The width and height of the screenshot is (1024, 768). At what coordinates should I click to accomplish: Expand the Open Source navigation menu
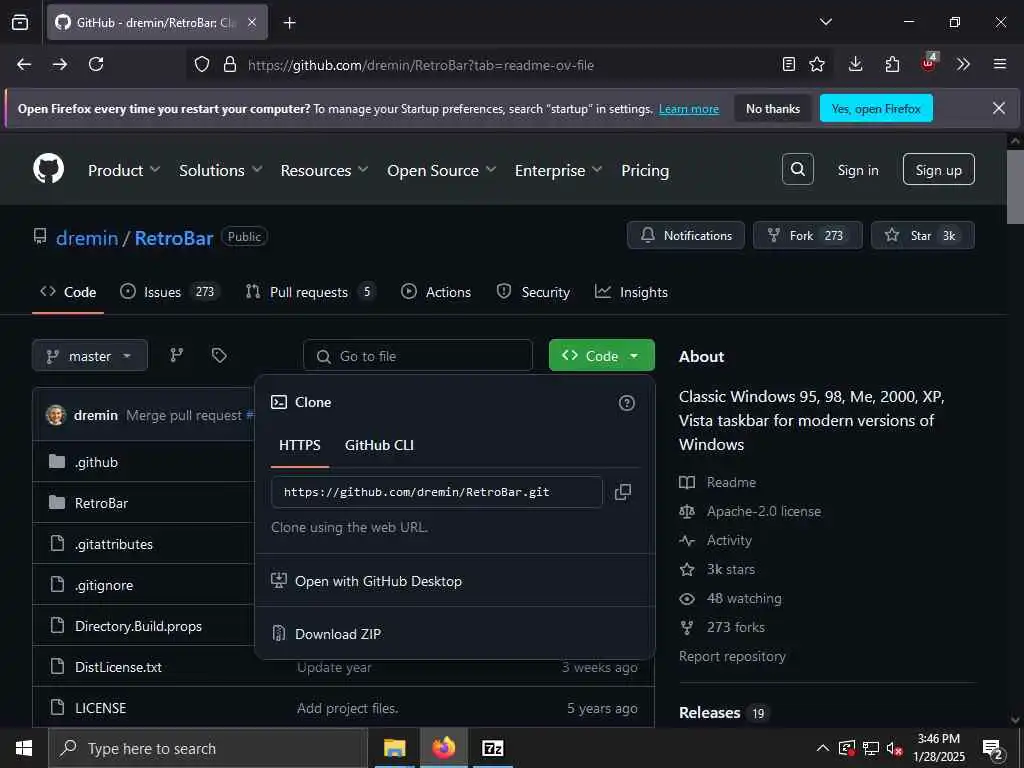tap(441, 170)
